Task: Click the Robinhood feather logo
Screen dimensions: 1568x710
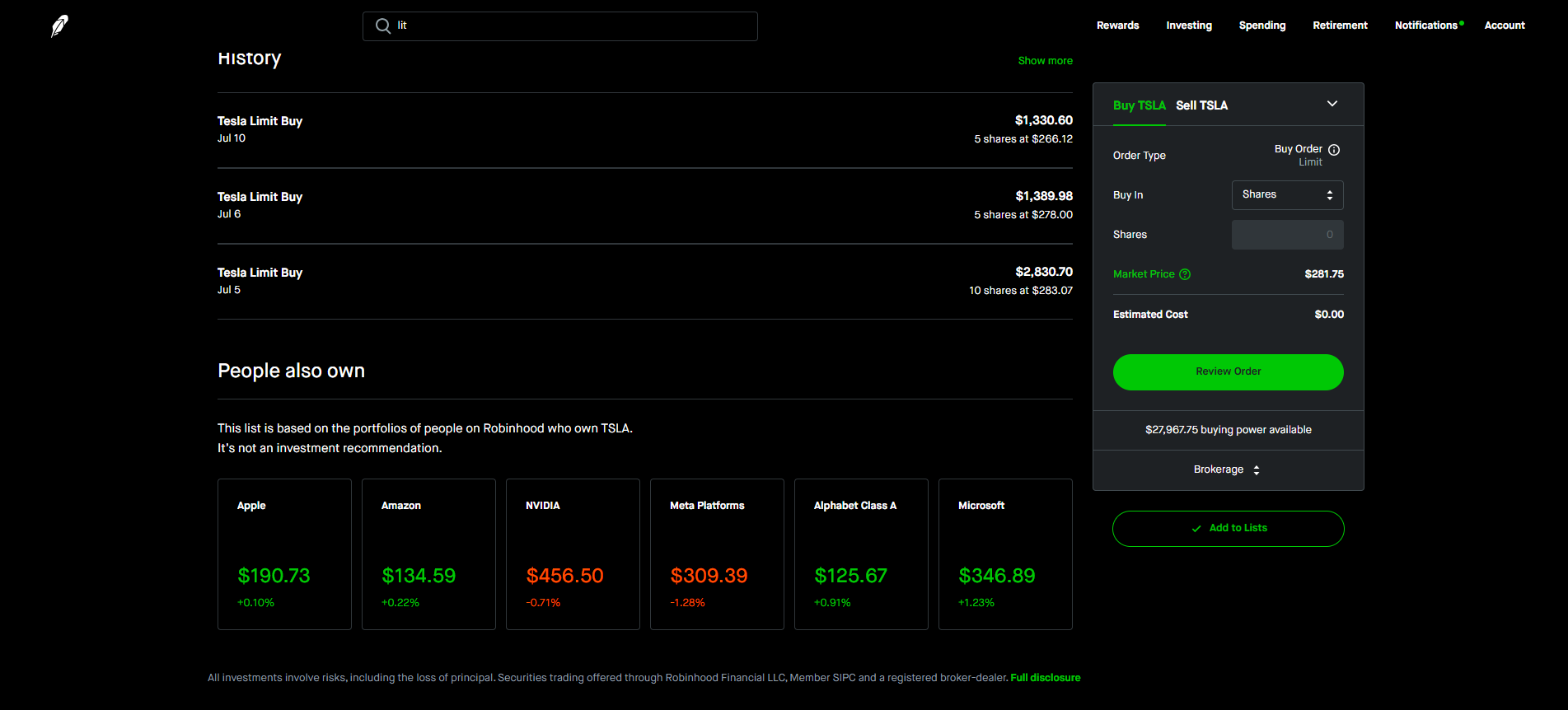Action: pyautogui.click(x=59, y=26)
